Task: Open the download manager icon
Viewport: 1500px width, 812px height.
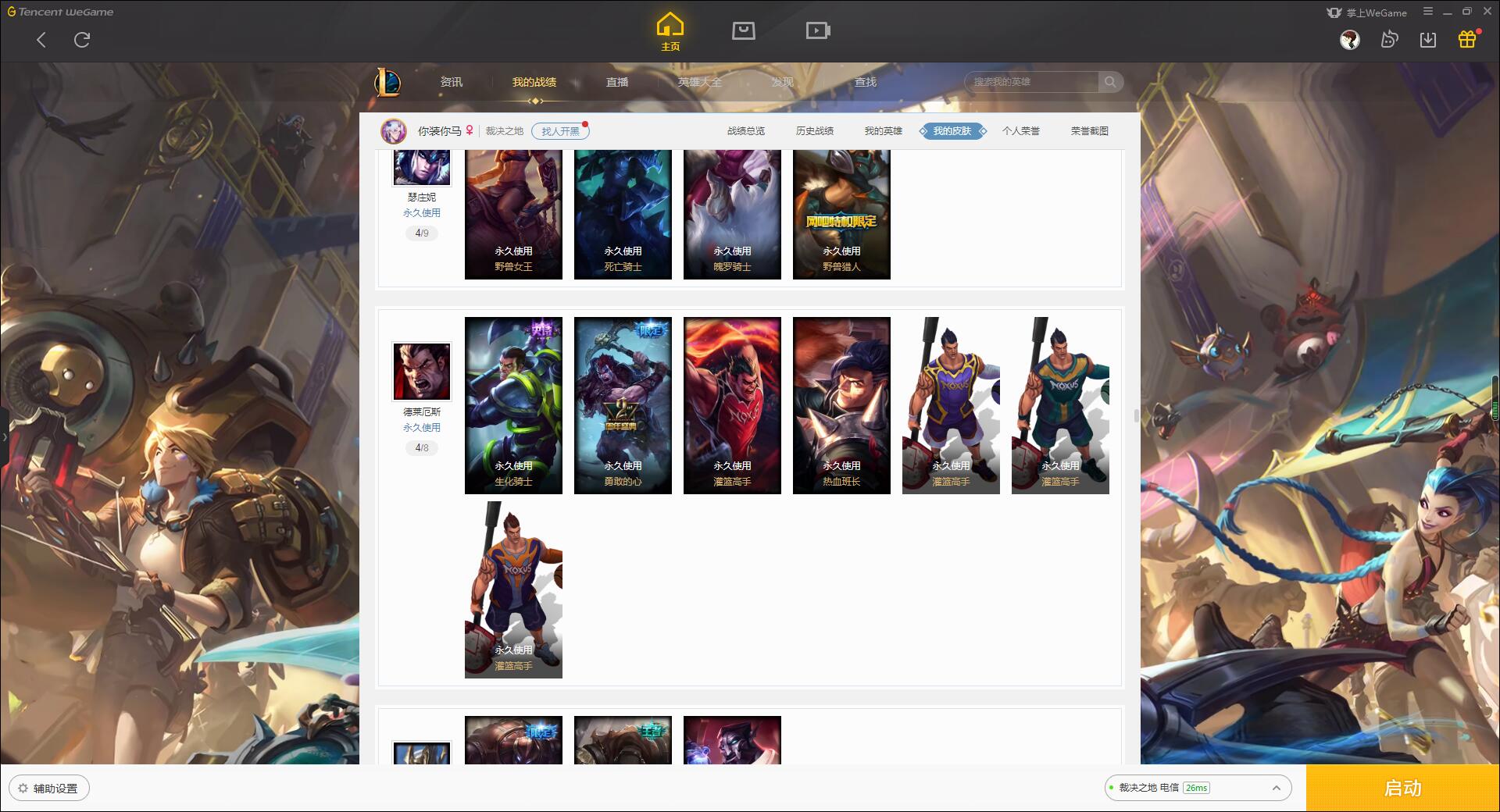Action: tap(1428, 40)
